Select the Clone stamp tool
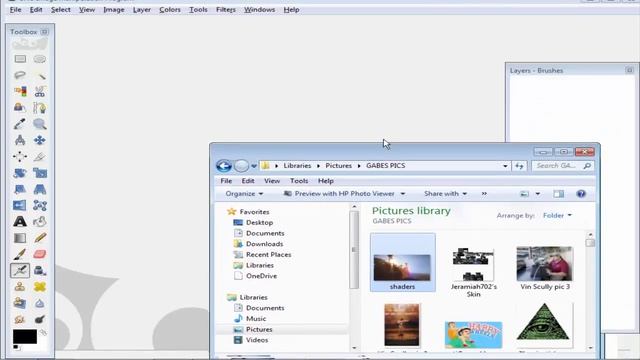 [20, 287]
